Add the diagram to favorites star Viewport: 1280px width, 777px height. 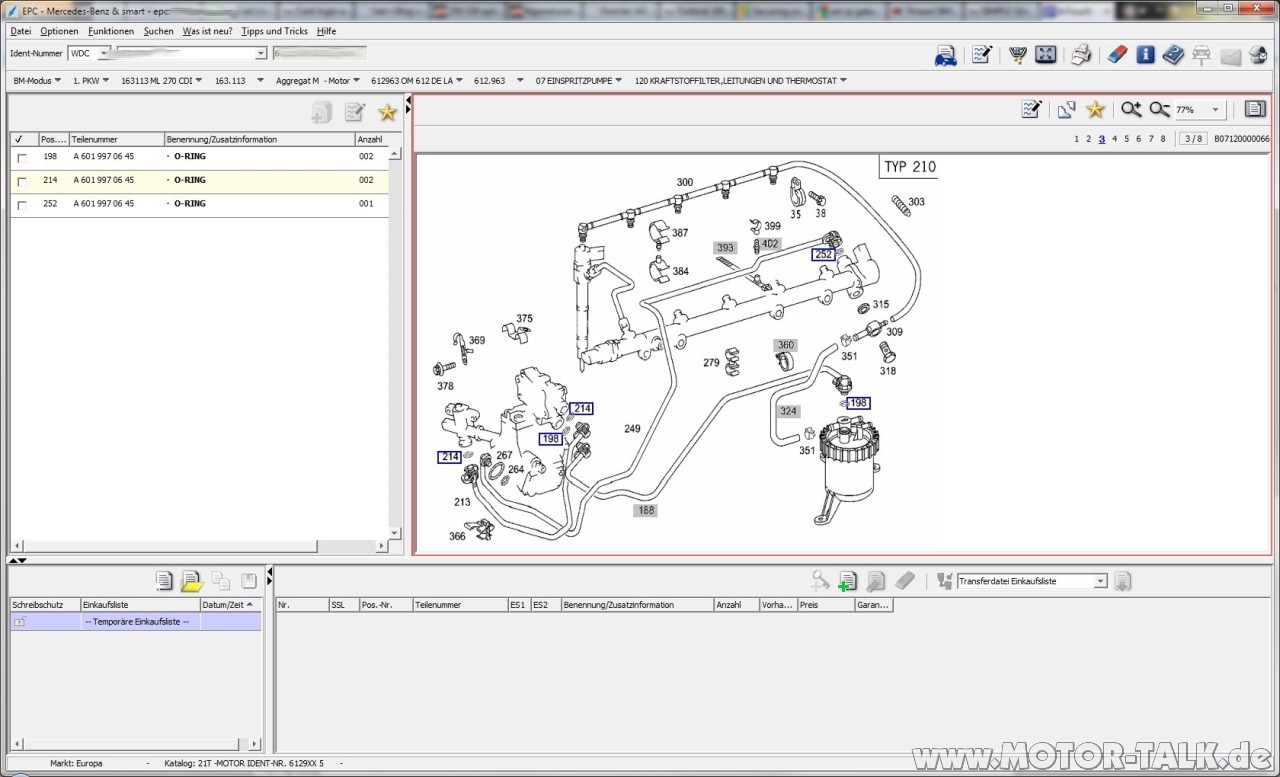click(1095, 110)
